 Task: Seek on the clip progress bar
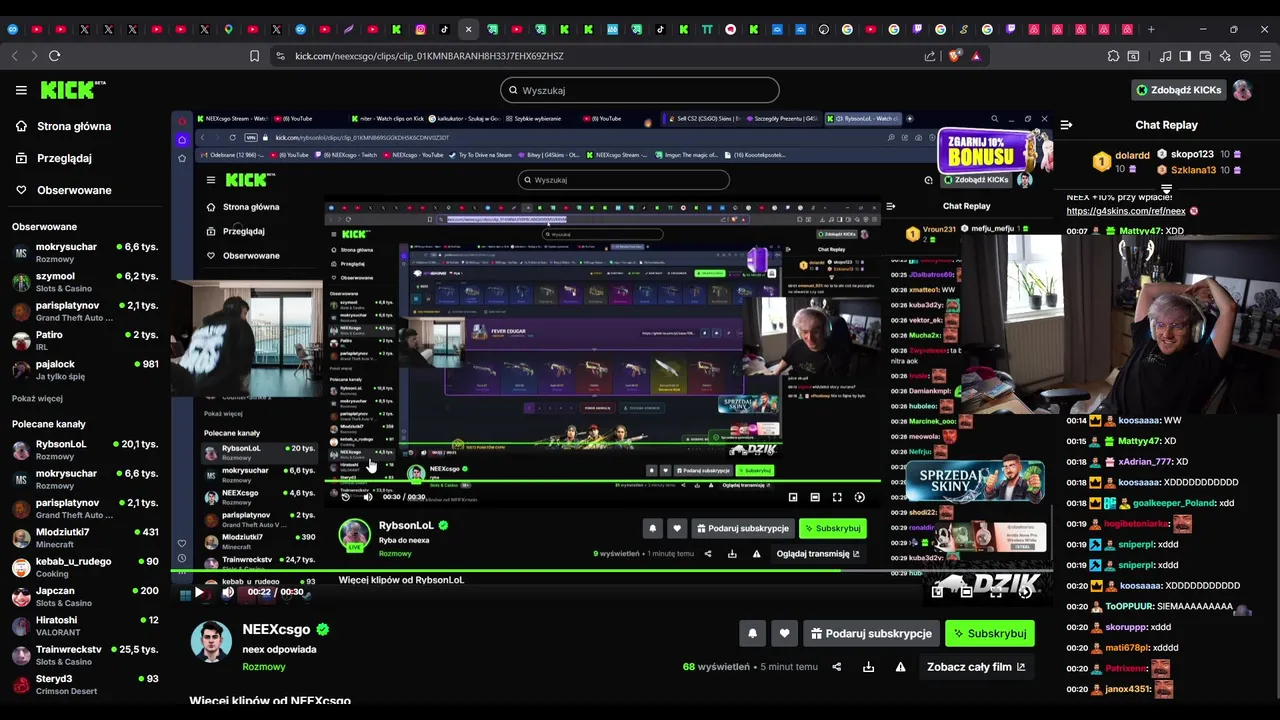coord(611,572)
